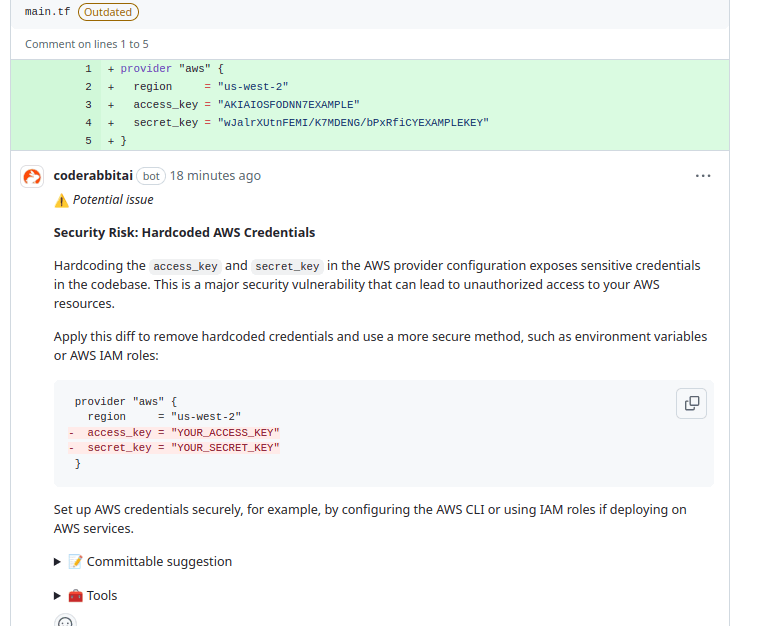Click line number 5 in the diff
The image size is (766, 626).
(x=88, y=141)
